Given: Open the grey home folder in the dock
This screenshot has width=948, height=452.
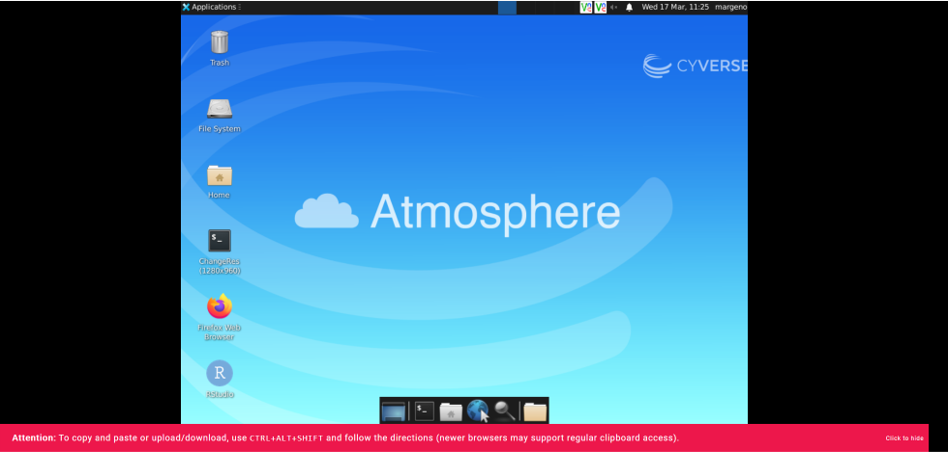Looking at the screenshot, I should click(450, 412).
